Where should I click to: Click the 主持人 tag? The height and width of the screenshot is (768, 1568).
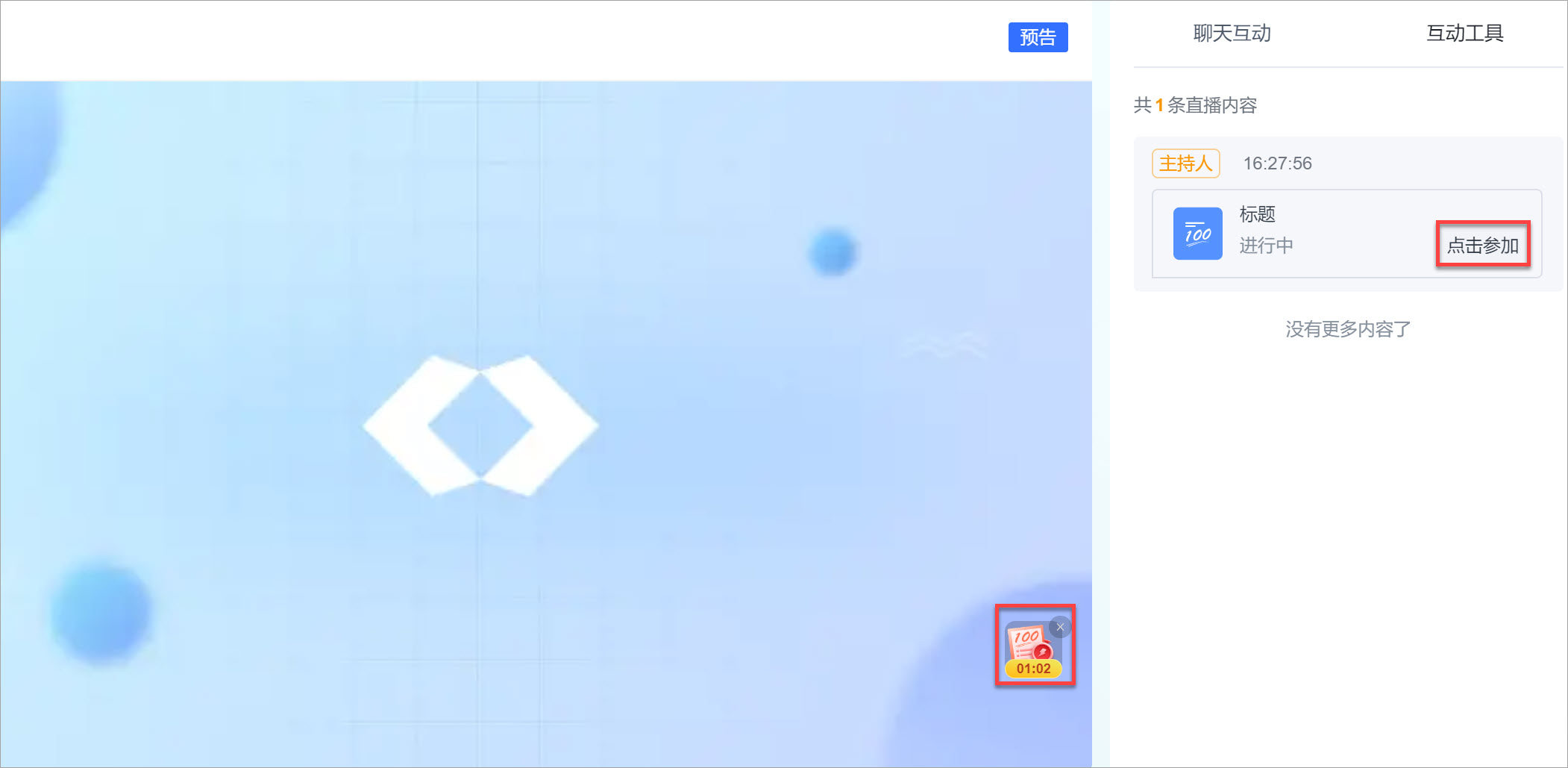[x=1185, y=163]
